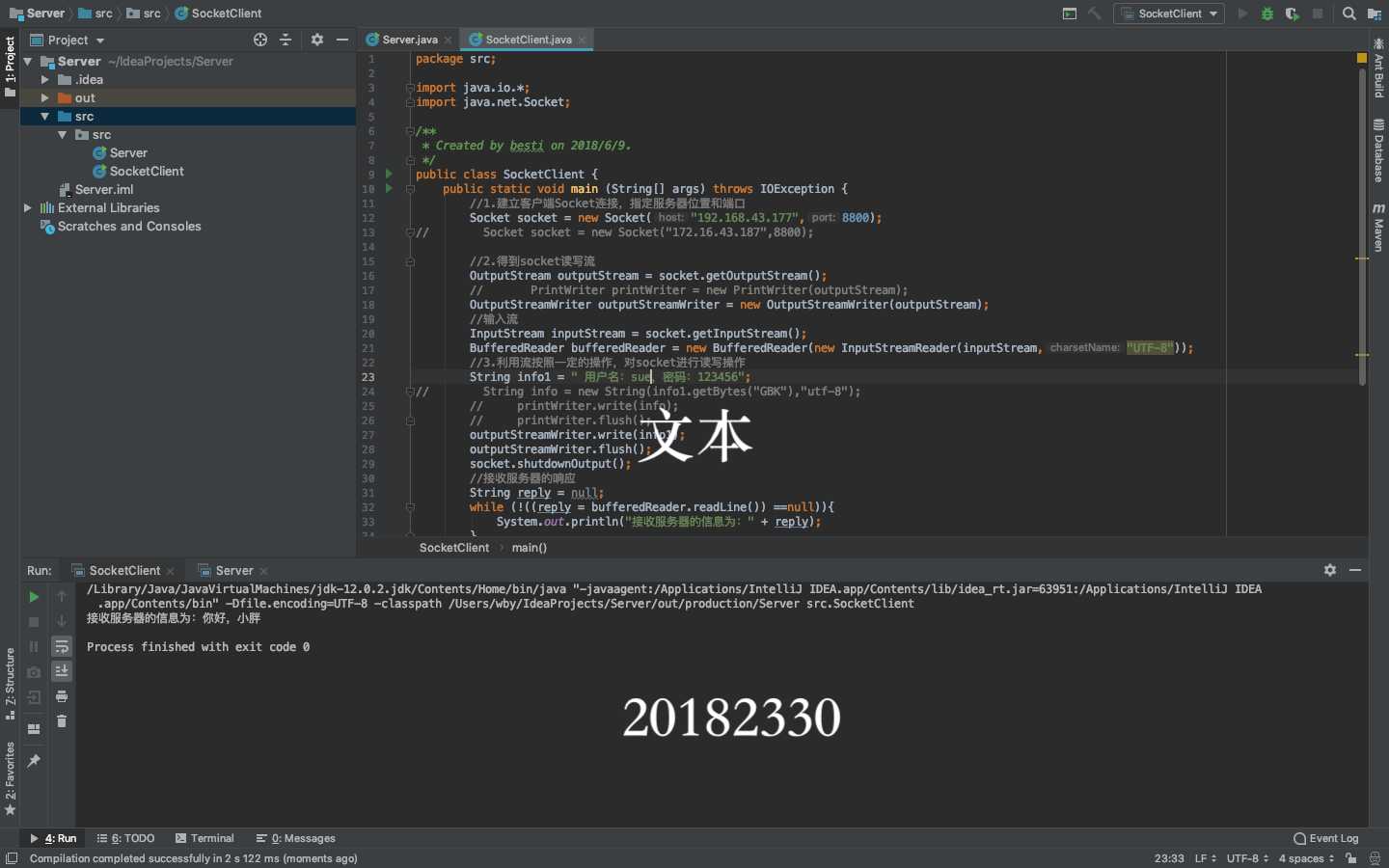Print console output via printer icon
Screen dimensions: 1389x868
(62, 696)
